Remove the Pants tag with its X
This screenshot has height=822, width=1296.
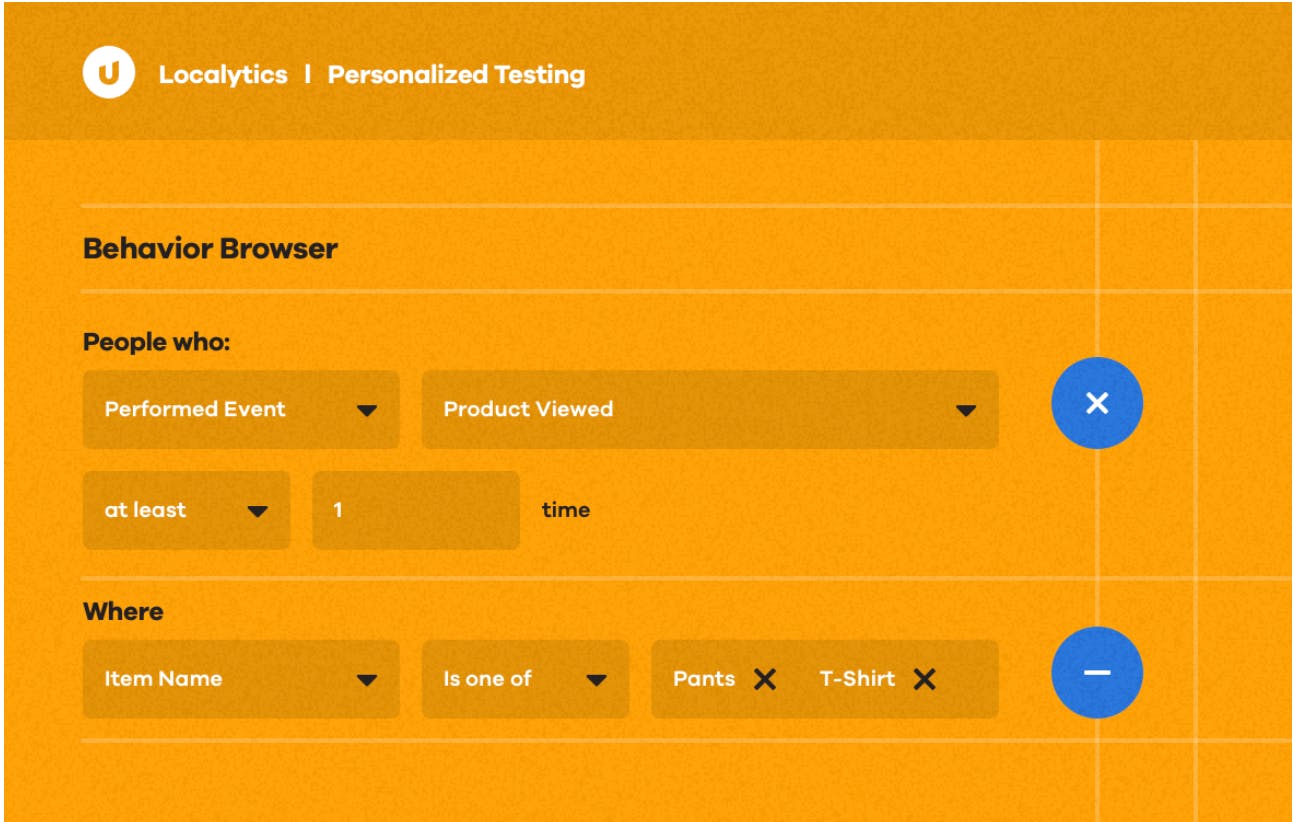pyautogui.click(x=765, y=680)
